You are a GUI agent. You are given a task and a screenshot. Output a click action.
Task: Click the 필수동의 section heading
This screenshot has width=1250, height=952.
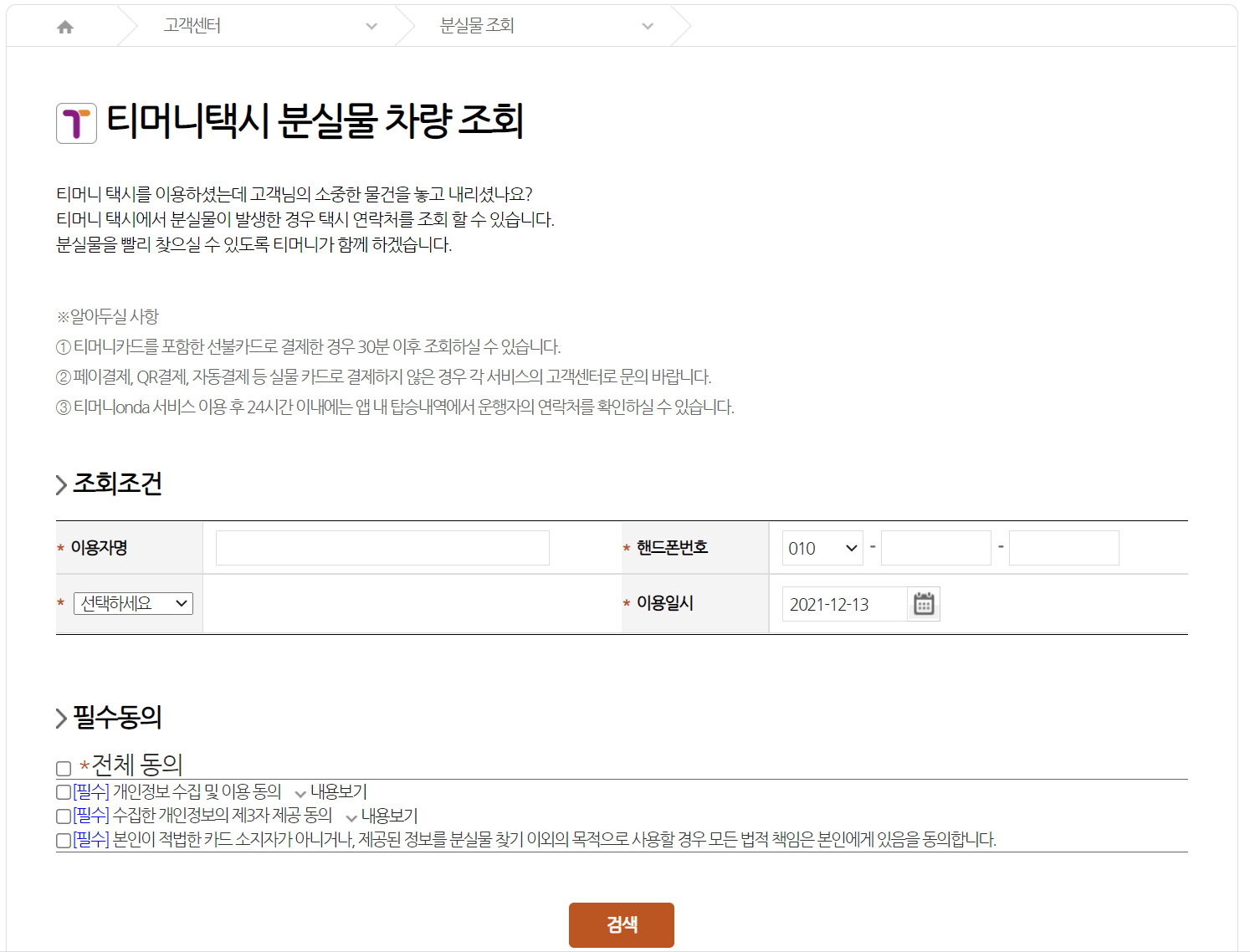117,717
